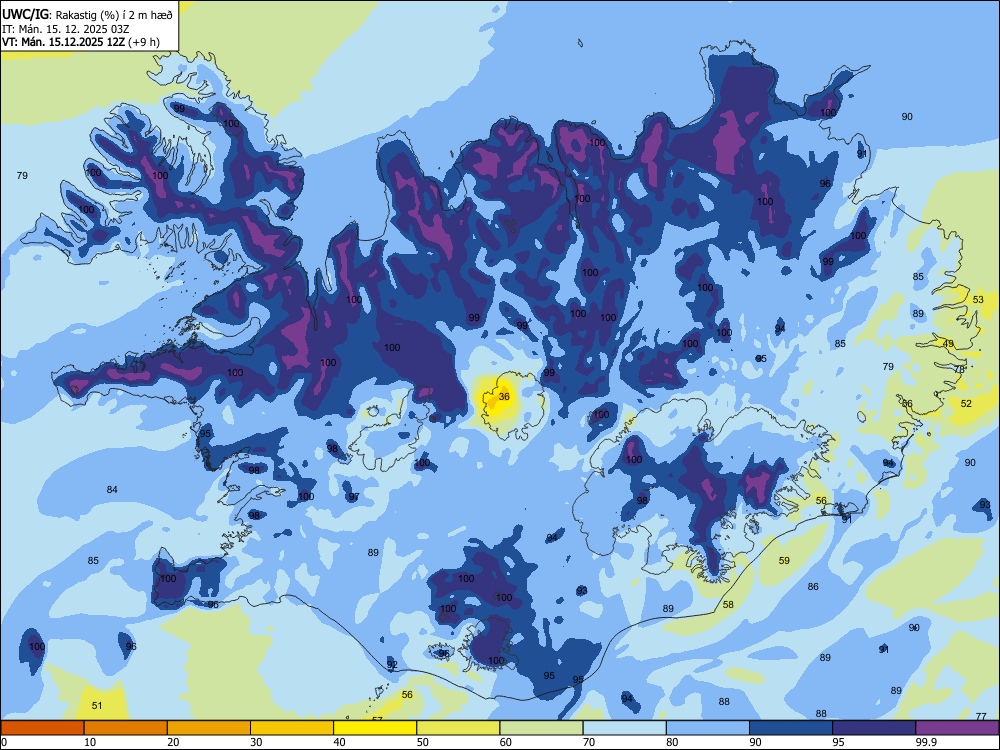Image resolution: width=1000 pixels, height=750 pixels.
Task: Select the purple above-99.9 legend swatch
Action: click(x=957, y=728)
